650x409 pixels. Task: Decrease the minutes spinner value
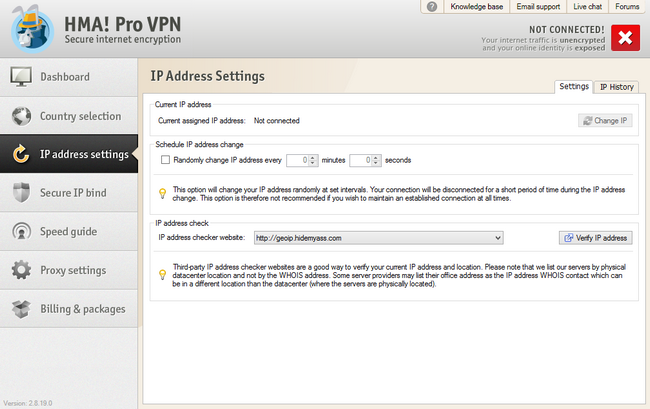313,163
